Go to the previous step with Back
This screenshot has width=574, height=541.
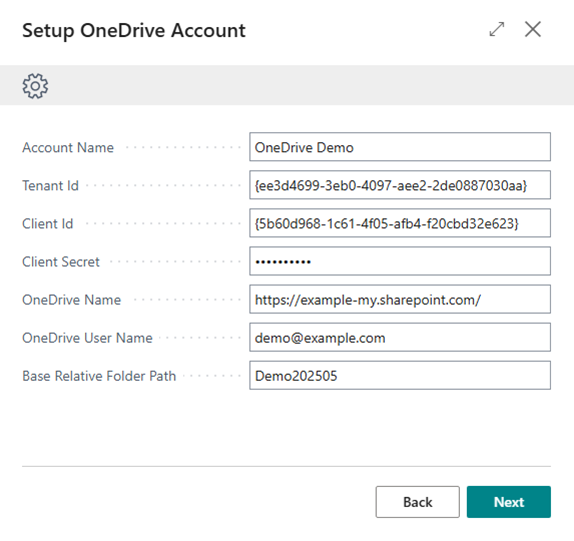(417, 502)
